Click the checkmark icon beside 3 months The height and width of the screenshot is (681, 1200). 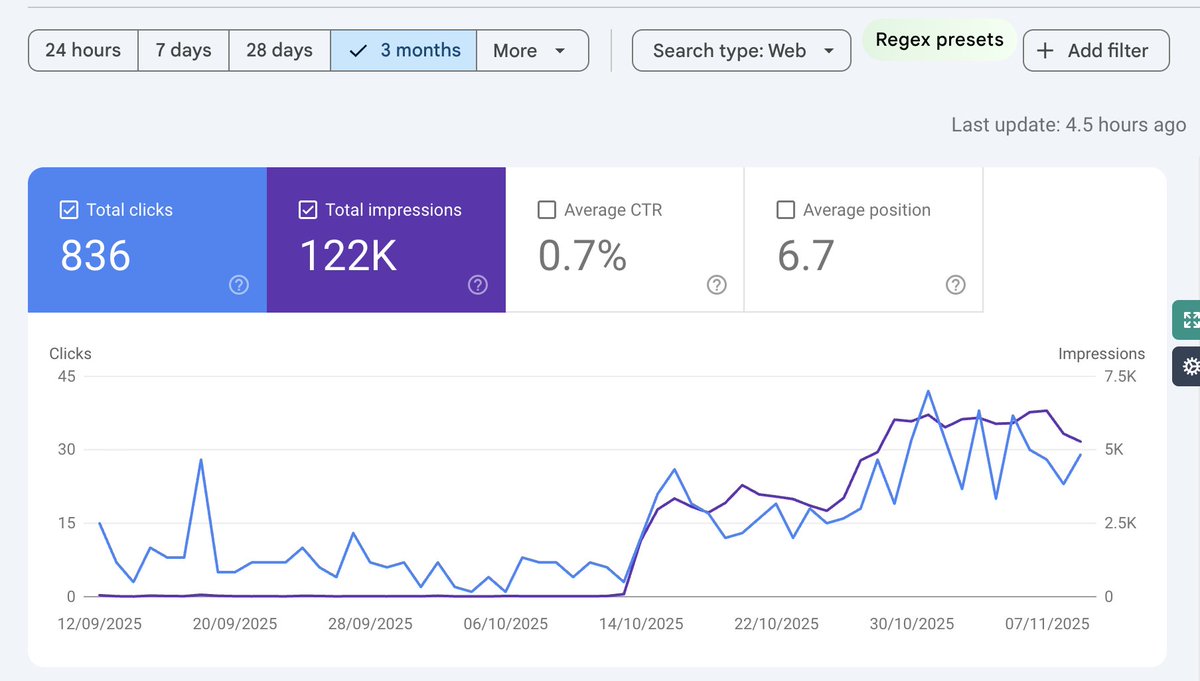click(358, 50)
